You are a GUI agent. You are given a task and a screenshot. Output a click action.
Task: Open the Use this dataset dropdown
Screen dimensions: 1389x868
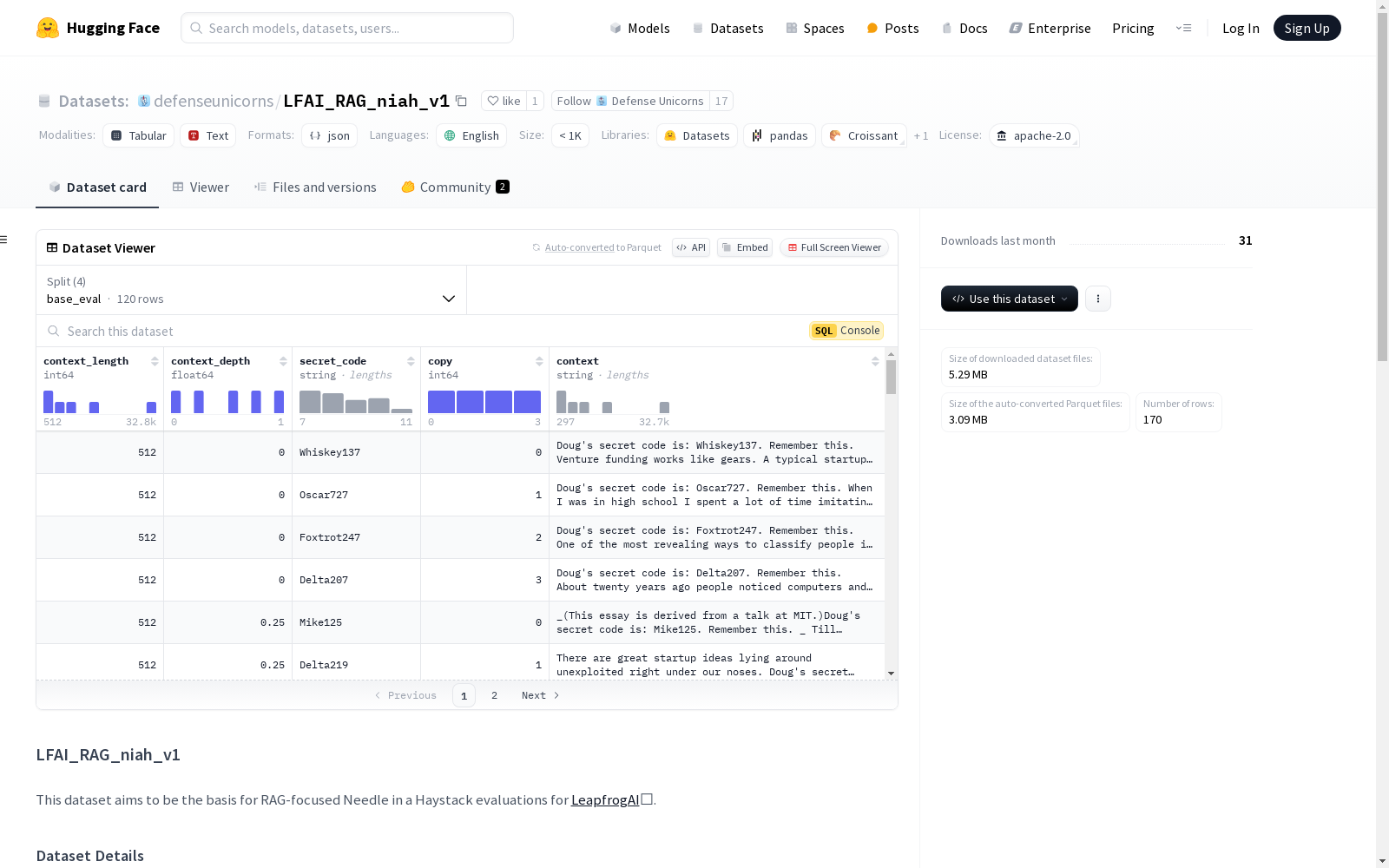point(1010,299)
